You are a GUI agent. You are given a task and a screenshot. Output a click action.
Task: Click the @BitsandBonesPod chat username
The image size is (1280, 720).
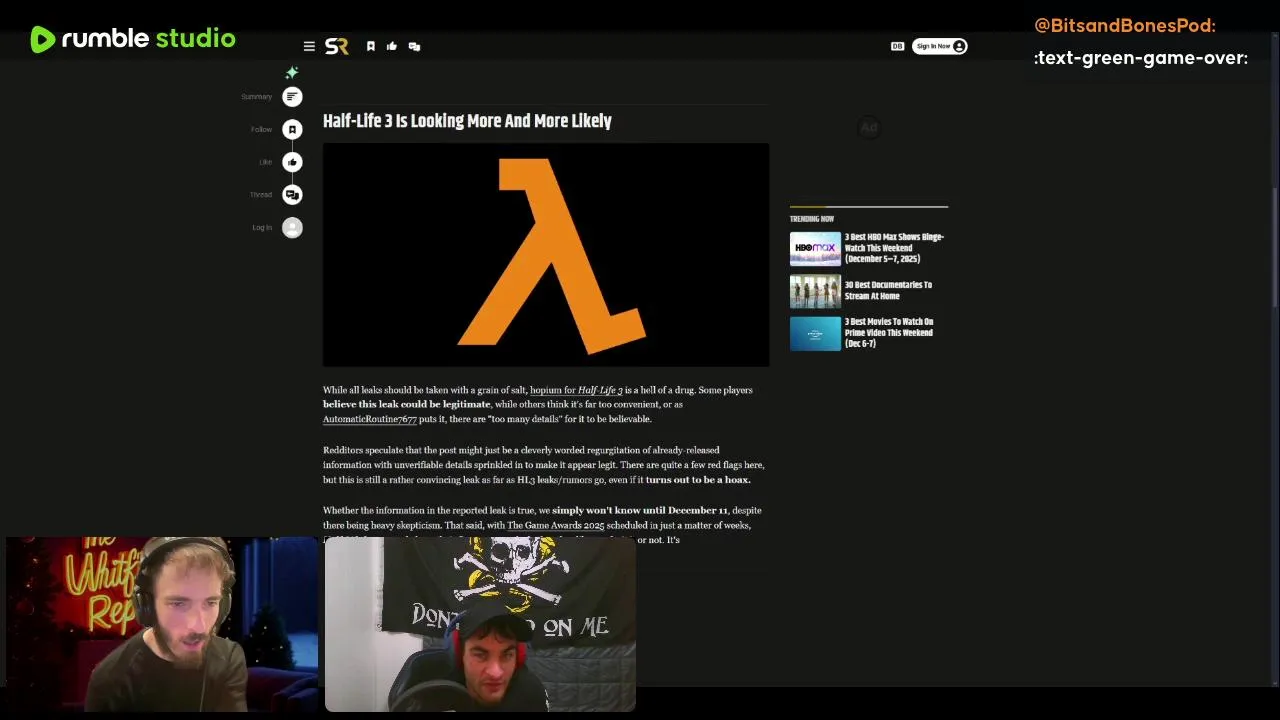coord(1125,25)
